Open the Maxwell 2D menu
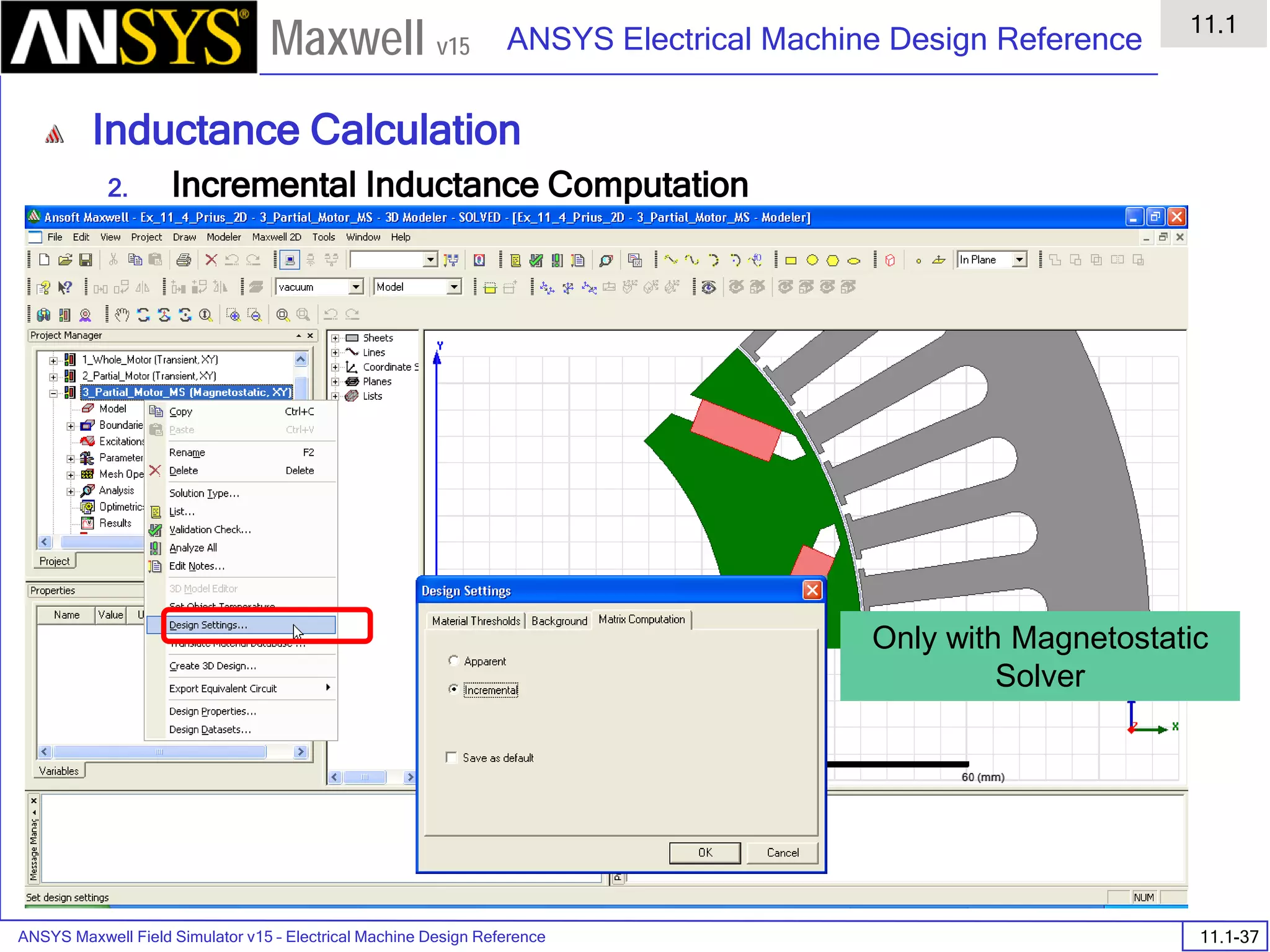Screen dimensions: 1270x952 click(x=277, y=237)
